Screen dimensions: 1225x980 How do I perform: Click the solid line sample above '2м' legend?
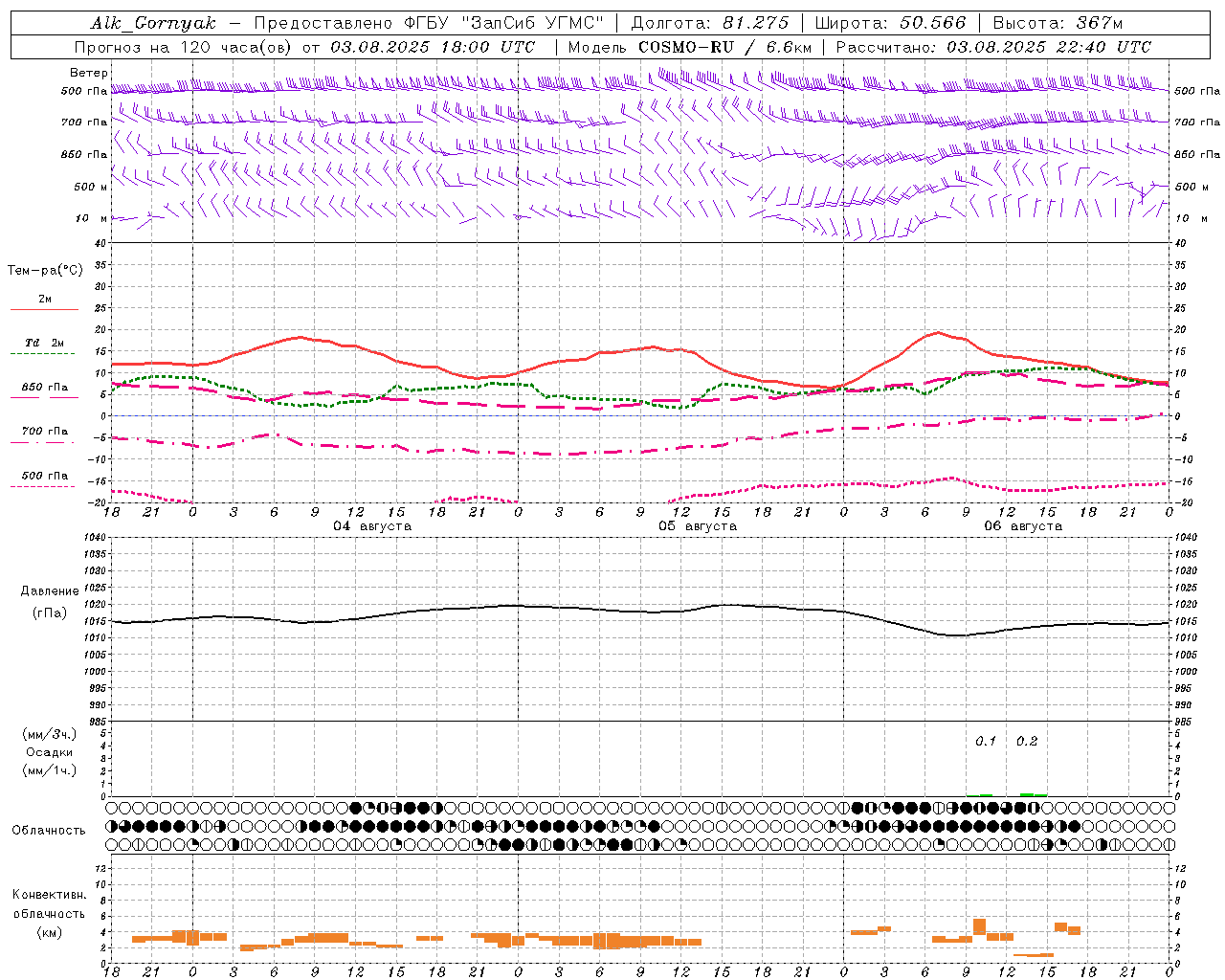pyautogui.click(x=45, y=309)
